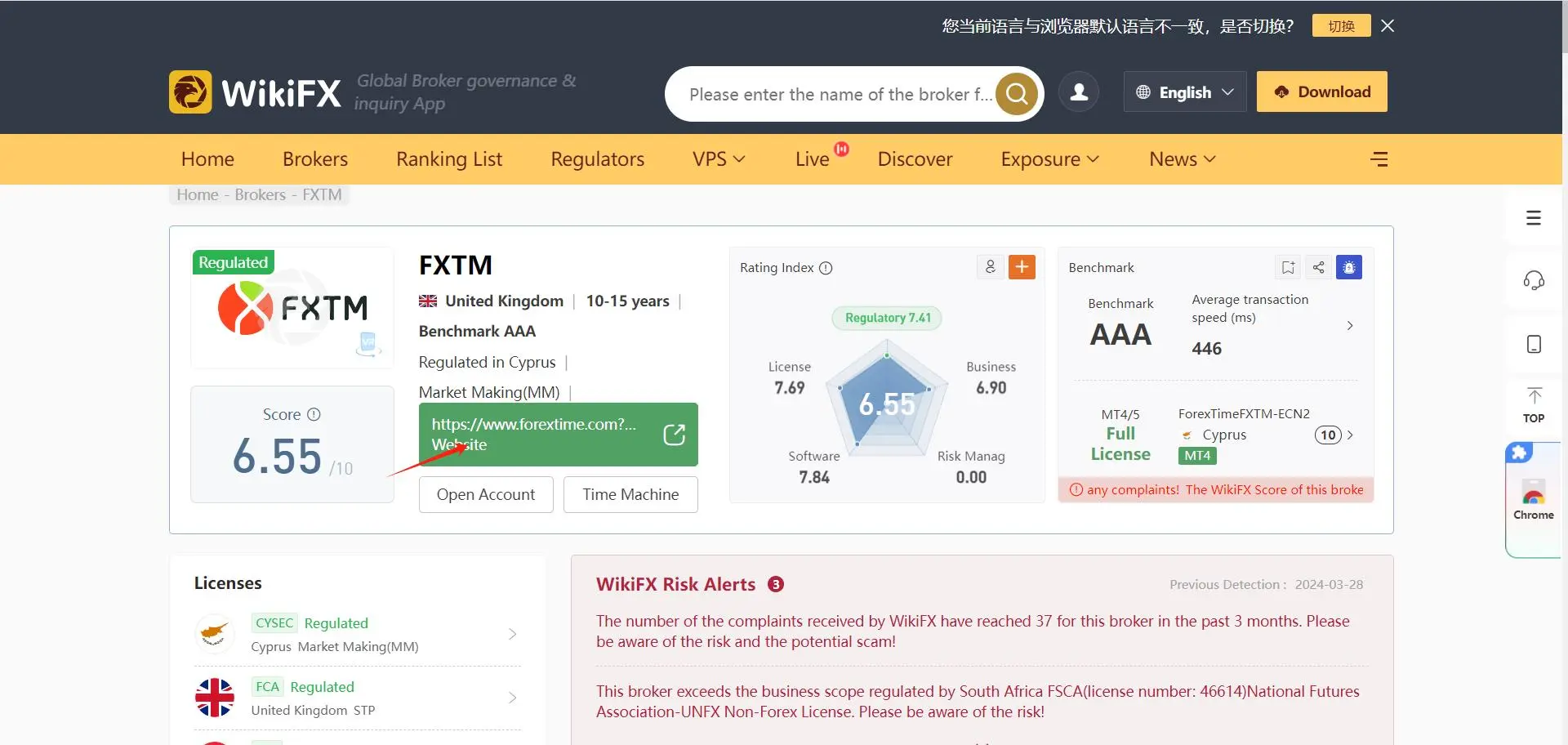Open the Regulators menu item
The image size is (1568, 745).
[x=597, y=159]
